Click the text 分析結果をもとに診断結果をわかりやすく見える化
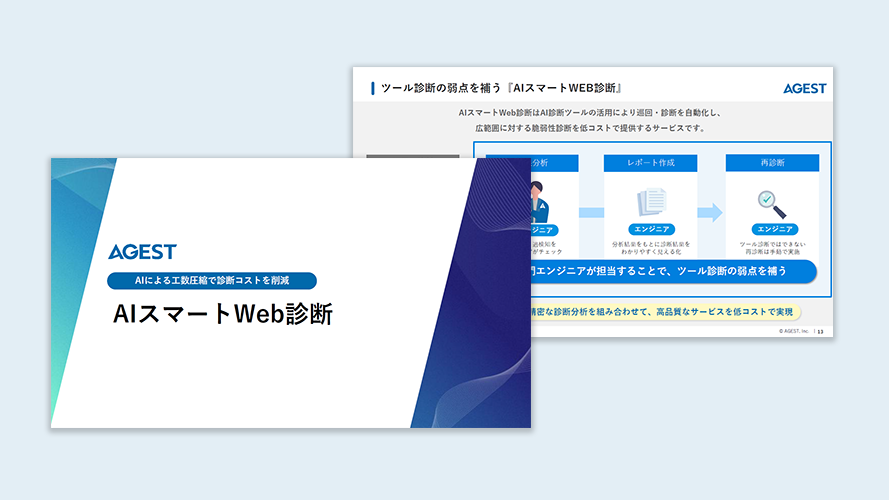 click(x=651, y=248)
